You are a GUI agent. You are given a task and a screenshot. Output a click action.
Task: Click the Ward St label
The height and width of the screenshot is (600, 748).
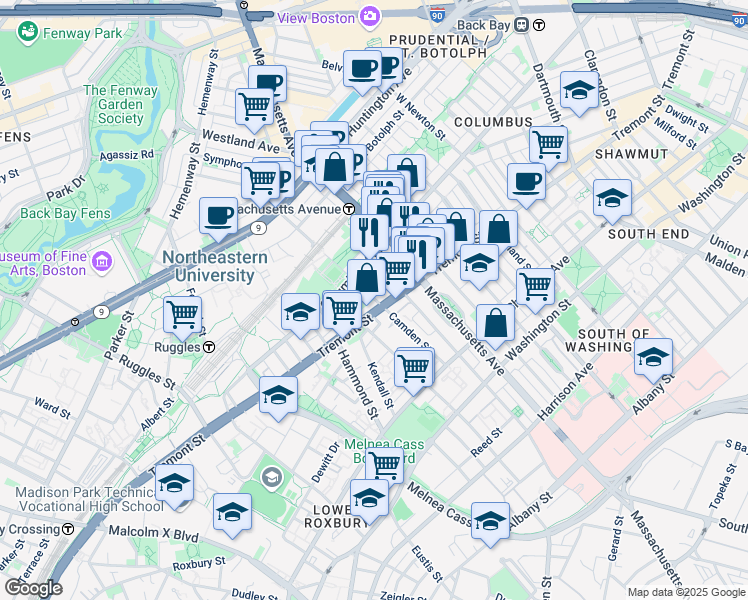(52, 408)
